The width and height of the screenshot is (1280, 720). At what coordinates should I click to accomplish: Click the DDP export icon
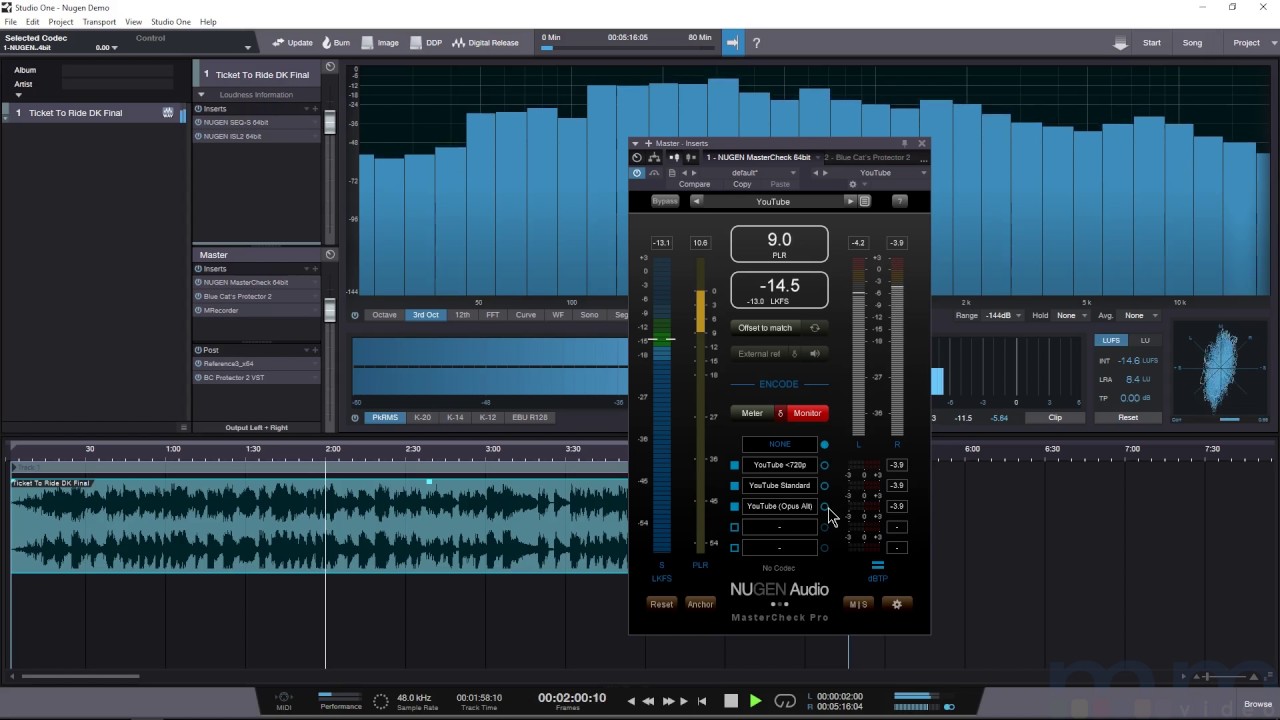(x=415, y=43)
